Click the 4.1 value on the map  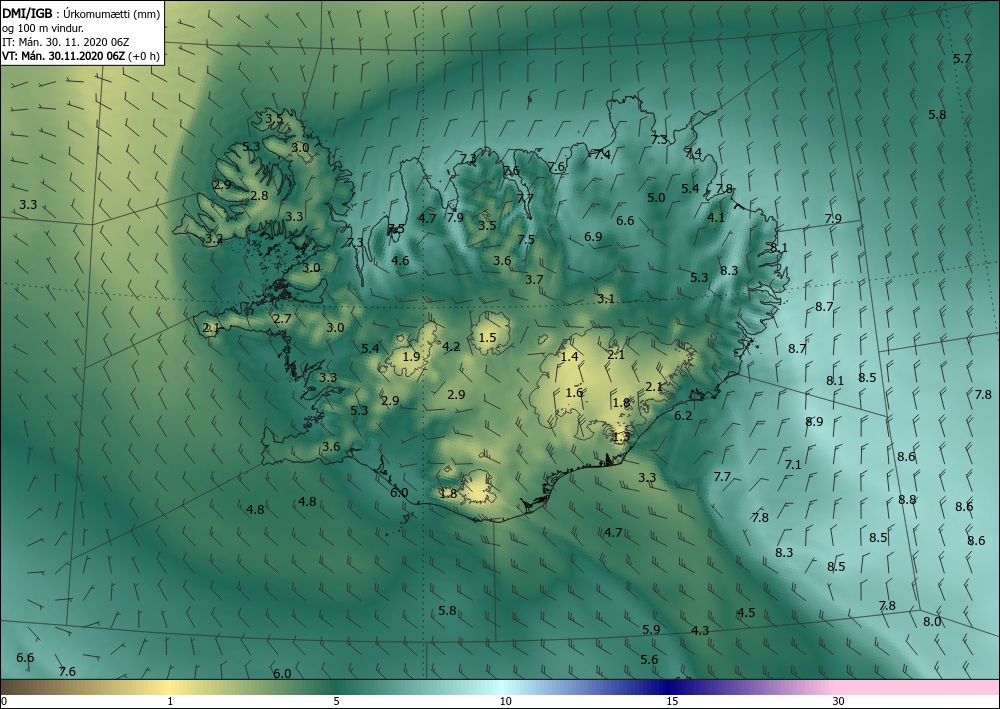(x=716, y=217)
